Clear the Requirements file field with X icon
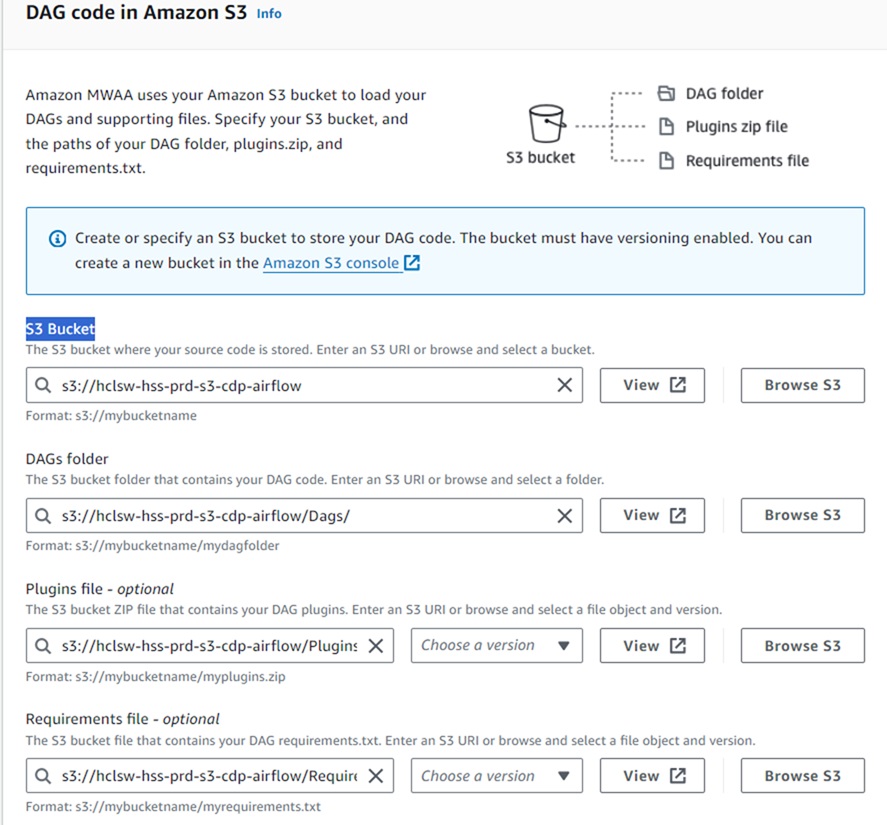Image resolution: width=887 pixels, height=825 pixels. pos(376,776)
